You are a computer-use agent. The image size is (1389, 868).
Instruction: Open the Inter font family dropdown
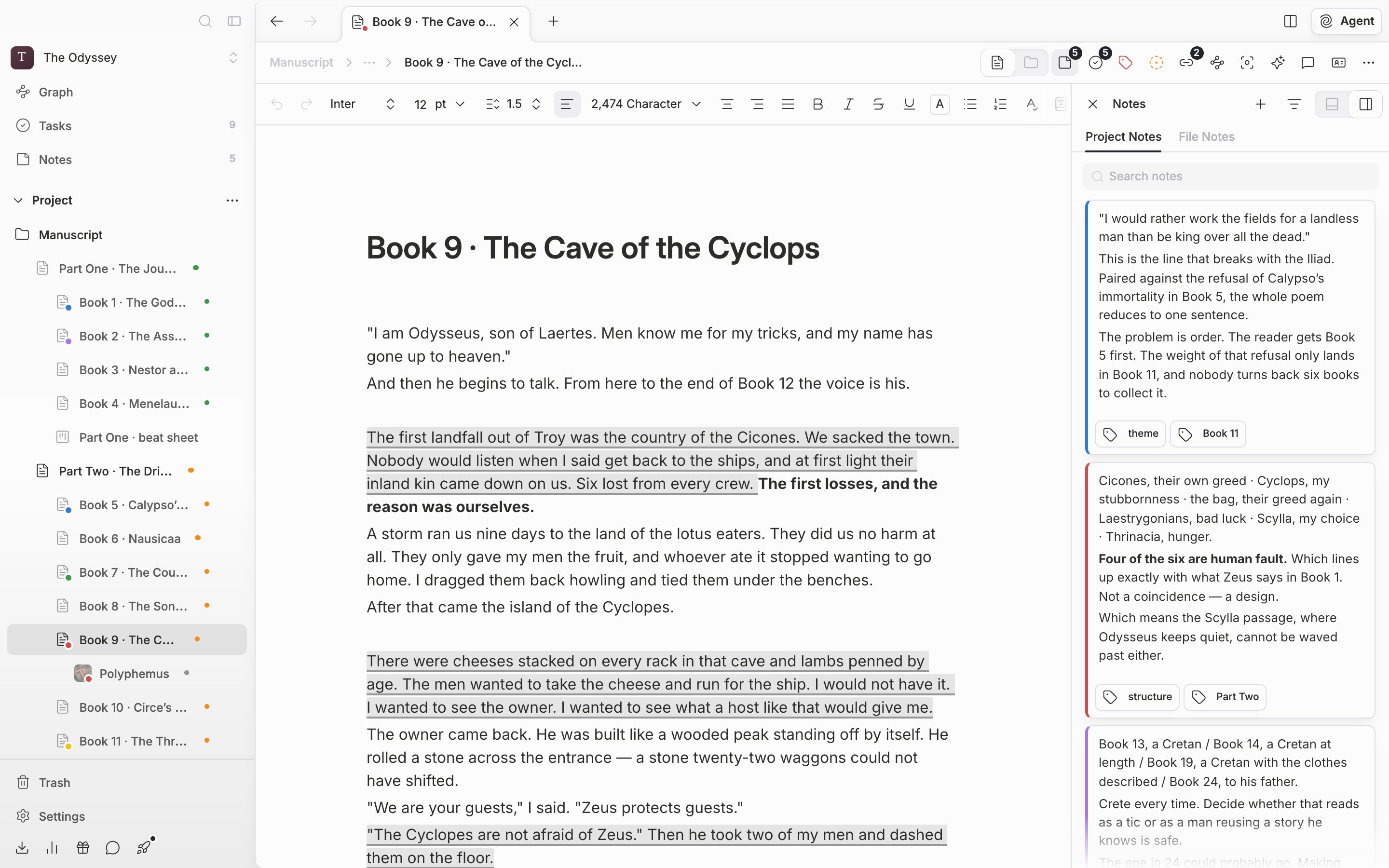pyautogui.click(x=363, y=104)
